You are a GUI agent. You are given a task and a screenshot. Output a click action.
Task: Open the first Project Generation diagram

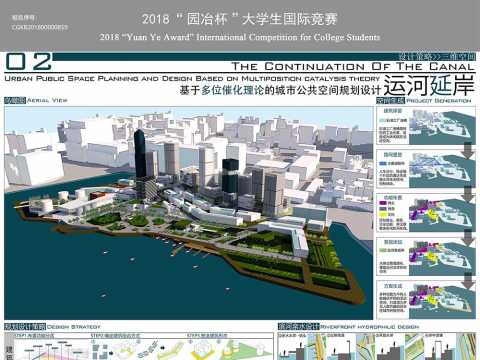tap(426, 126)
